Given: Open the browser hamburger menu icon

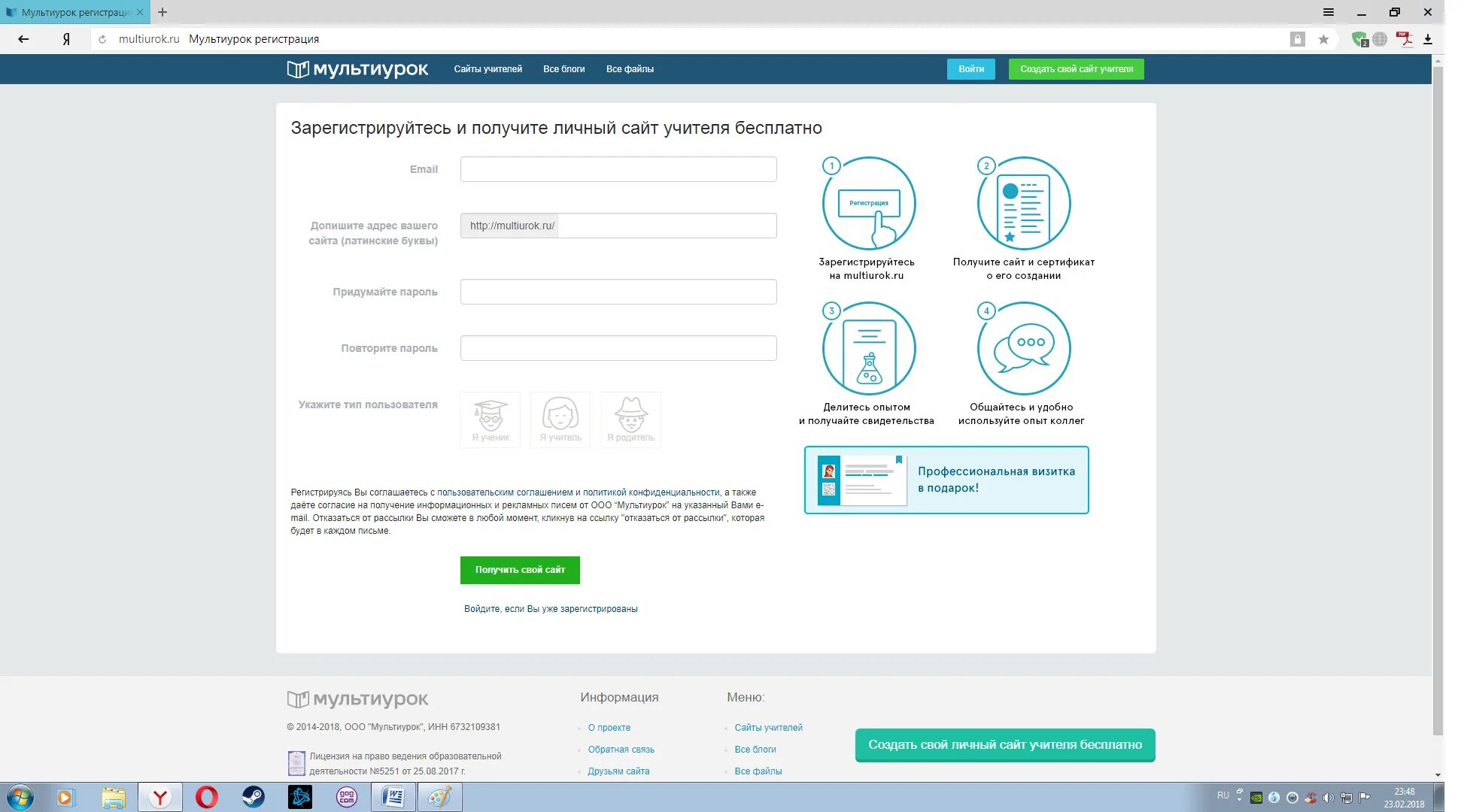Looking at the screenshot, I should [1329, 12].
